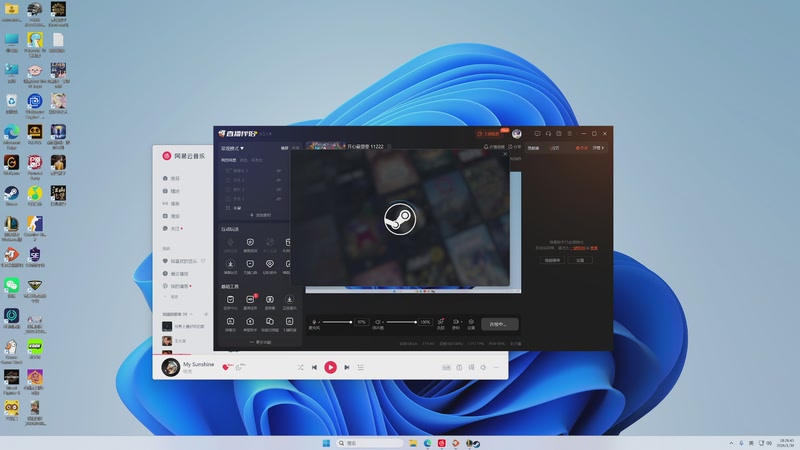Close the Steam splash window

tap(505, 154)
